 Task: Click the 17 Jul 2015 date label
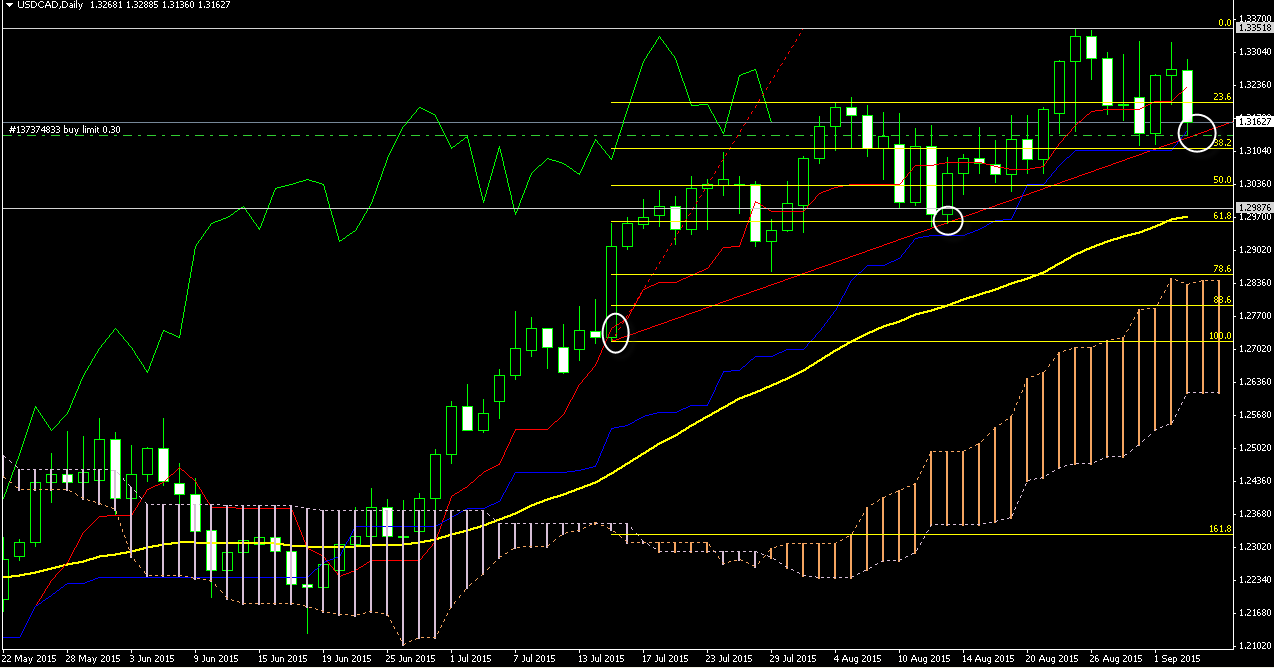click(x=664, y=660)
